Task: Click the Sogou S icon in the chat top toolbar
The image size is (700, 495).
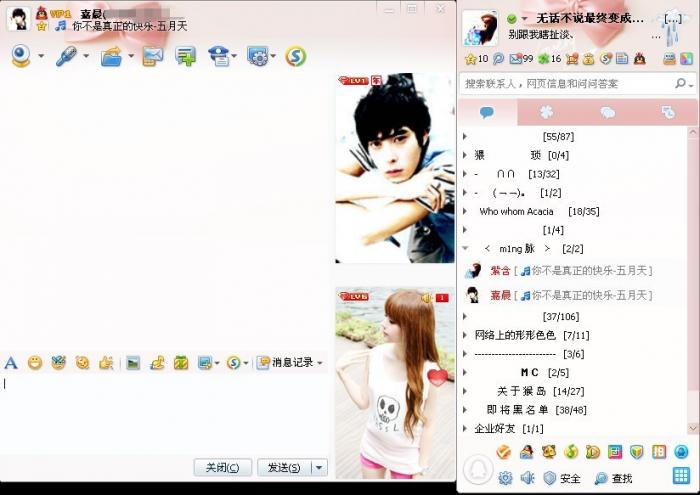Action: coord(295,57)
